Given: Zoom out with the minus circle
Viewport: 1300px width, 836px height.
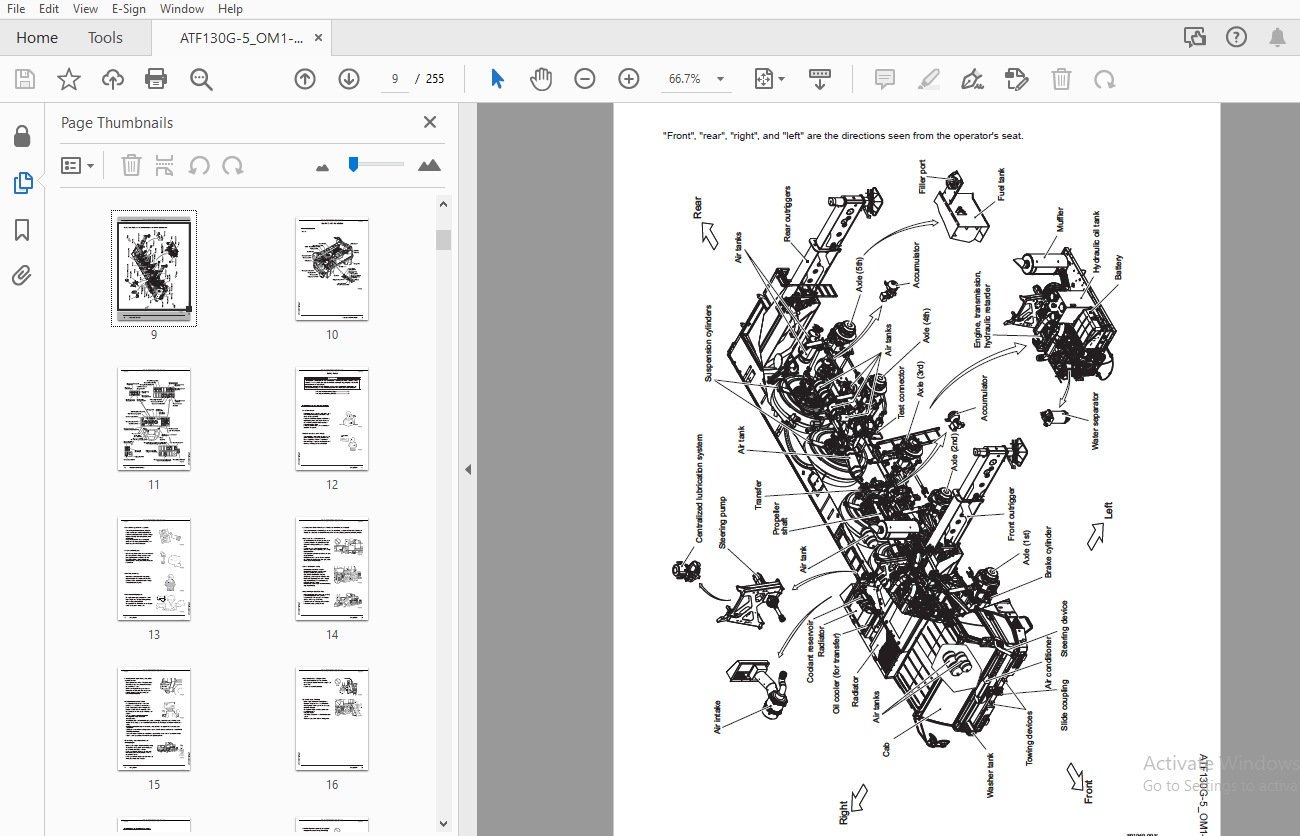Looking at the screenshot, I should click(585, 79).
